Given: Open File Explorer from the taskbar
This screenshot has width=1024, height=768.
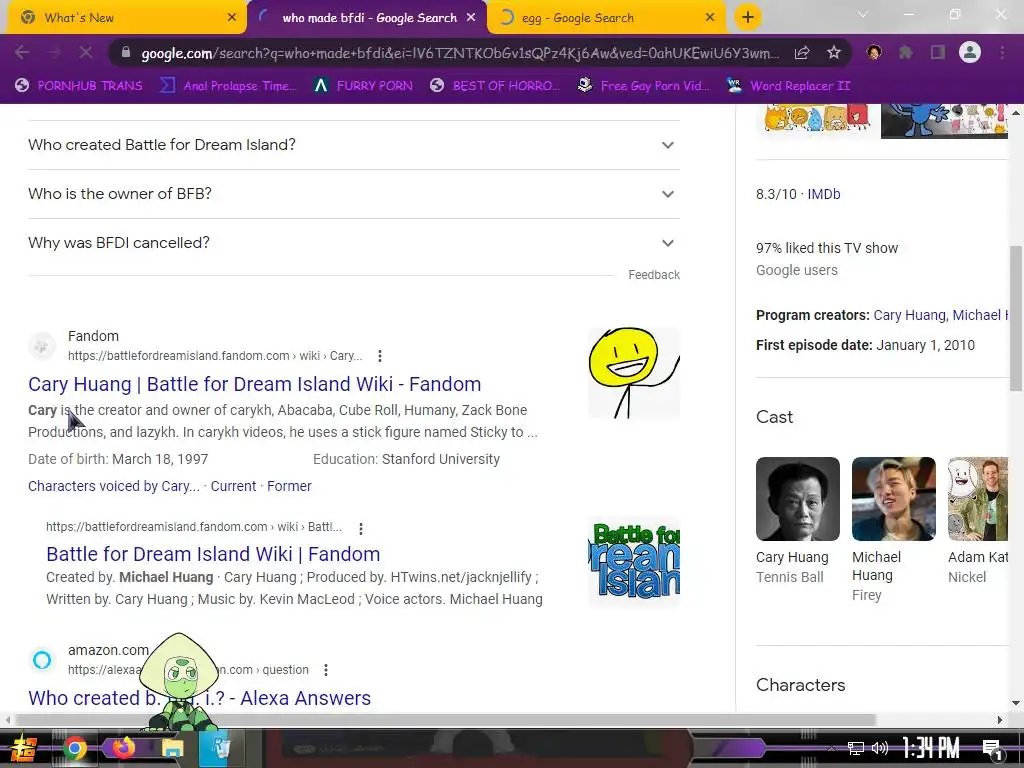Looking at the screenshot, I should click(x=172, y=748).
